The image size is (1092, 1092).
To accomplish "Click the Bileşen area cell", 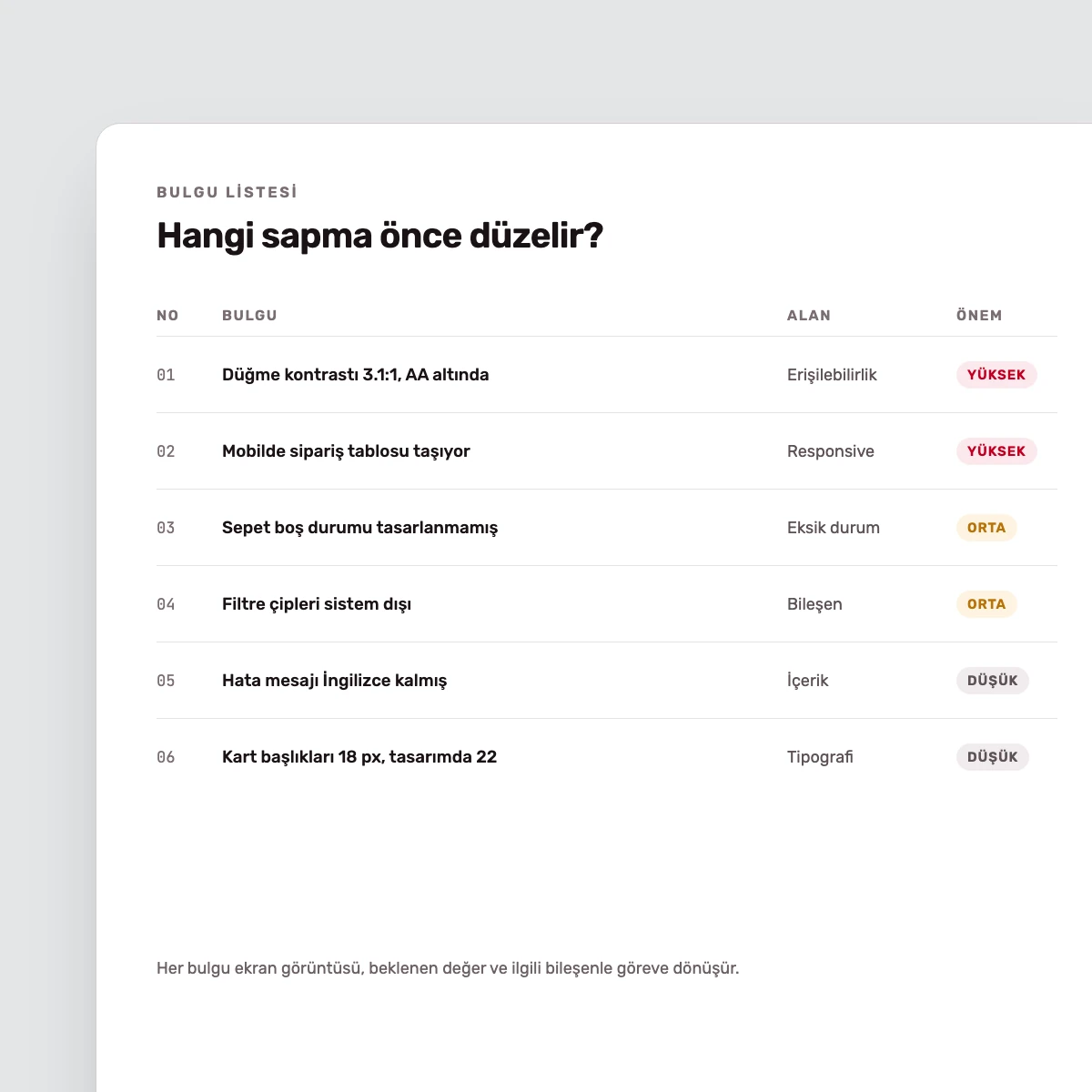I will pyautogui.click(x=814, y=604).
